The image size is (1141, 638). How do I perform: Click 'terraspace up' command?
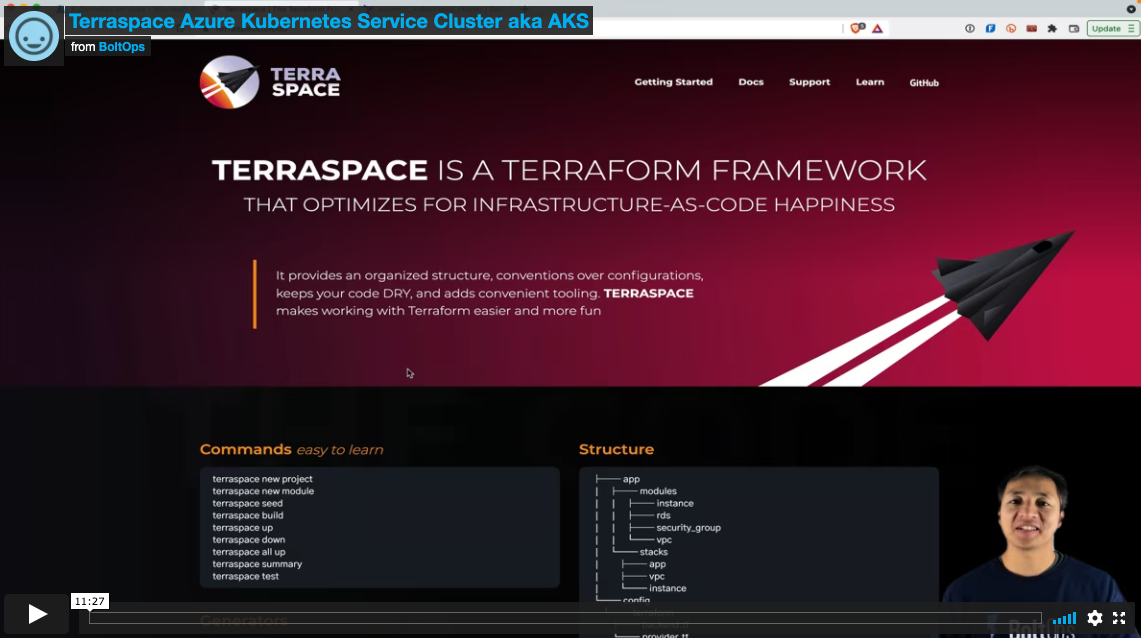[242, 527]
